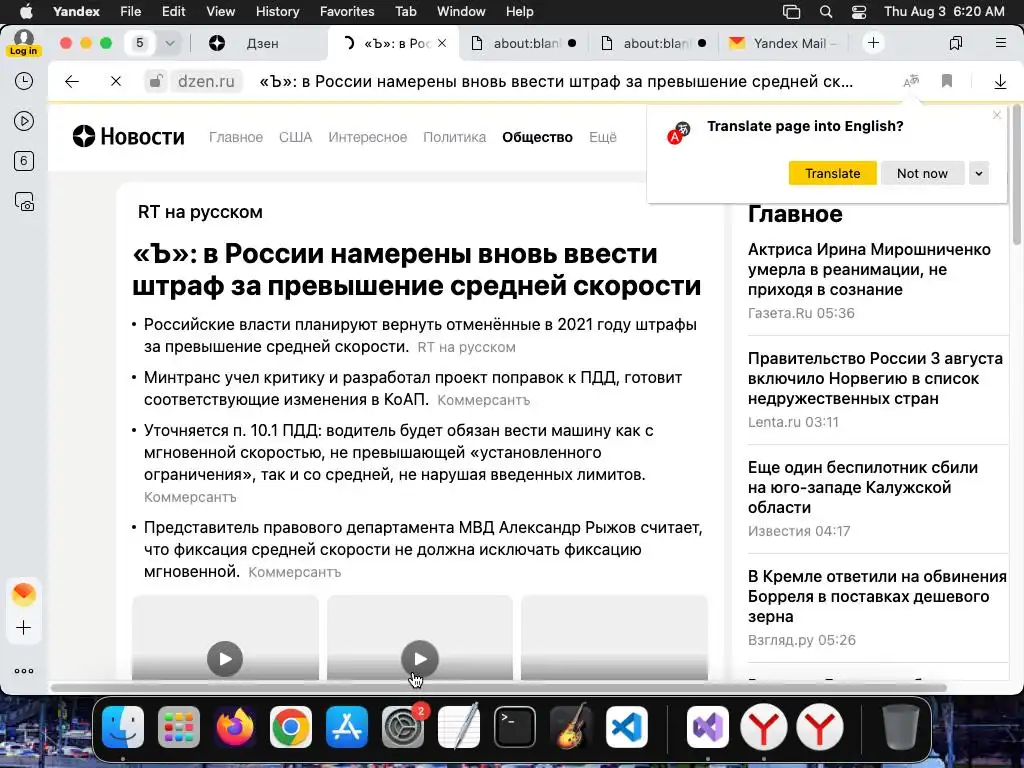Click the dzen.ru address bar domain
The image size is (1024, 768).
tap(206, 82)
